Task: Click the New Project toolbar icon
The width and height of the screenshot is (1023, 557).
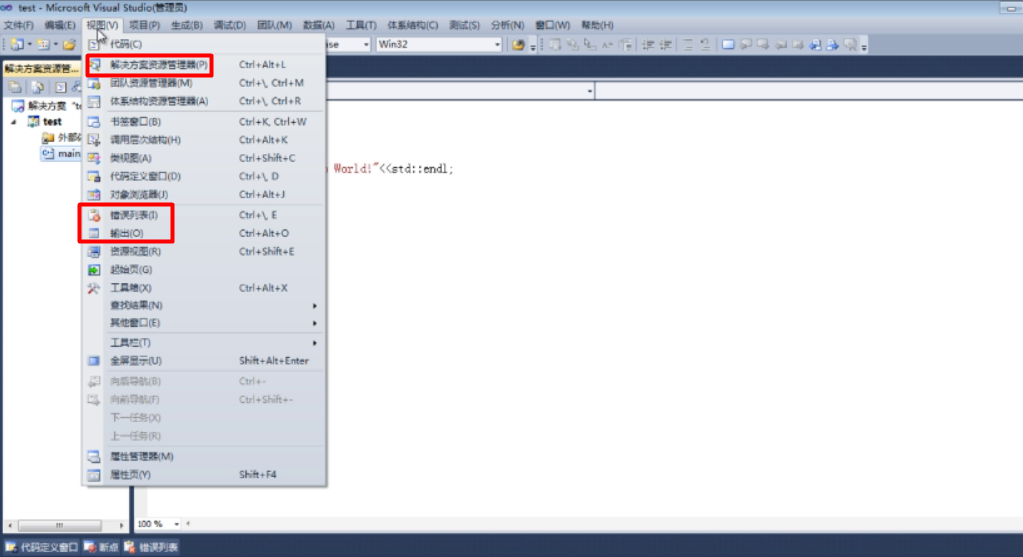Action: 17,44
